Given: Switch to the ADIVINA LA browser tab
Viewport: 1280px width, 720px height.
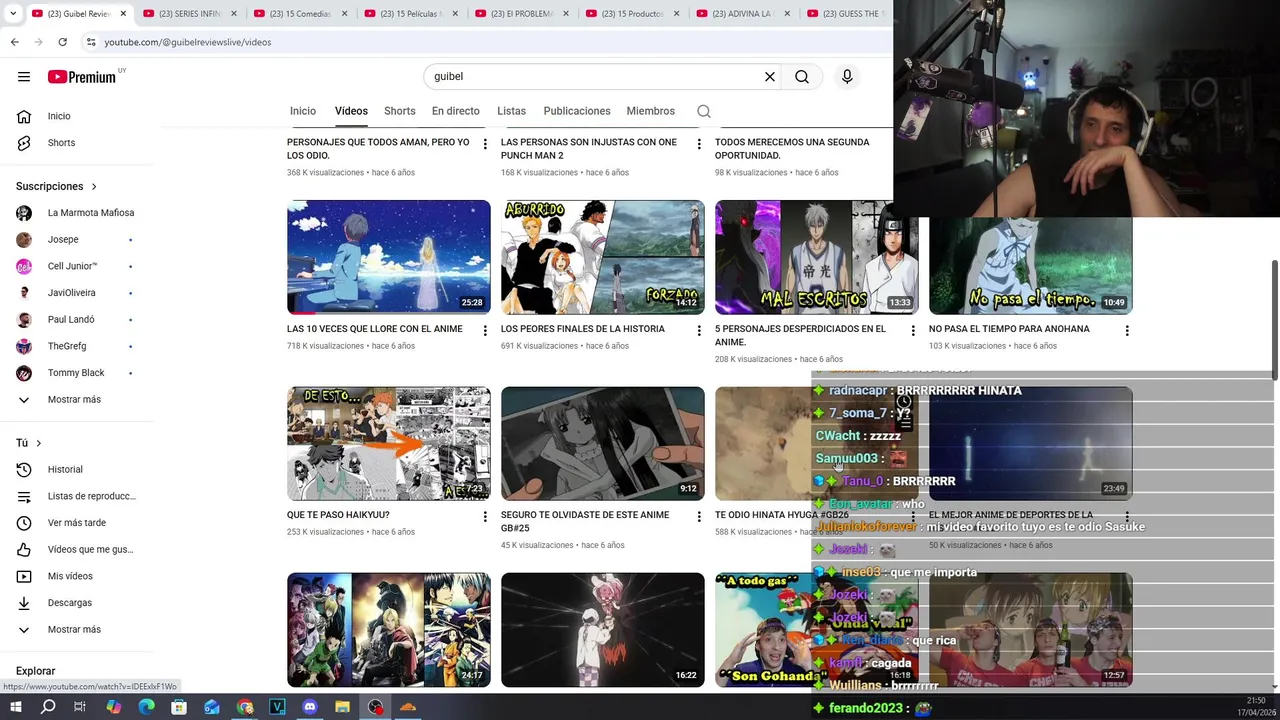Looking at the screenshot, I should 743,14.
